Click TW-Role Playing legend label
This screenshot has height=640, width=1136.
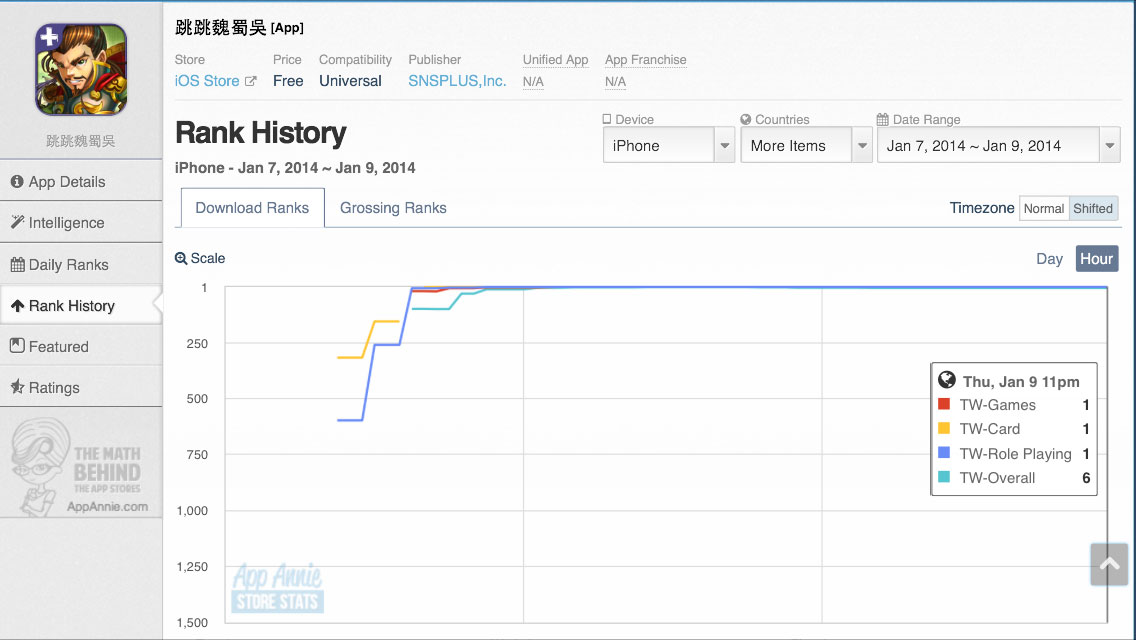click(x=1015, y=454)
